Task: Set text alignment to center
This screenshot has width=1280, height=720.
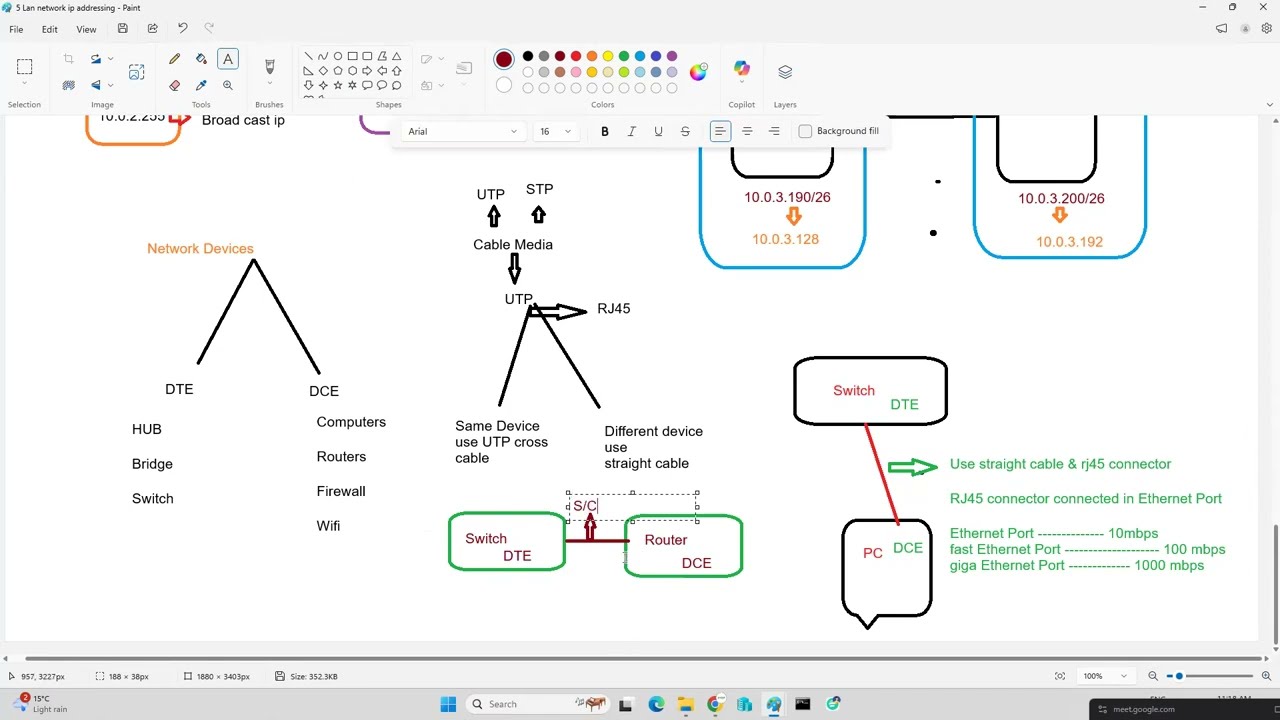Action: point(747,131)
